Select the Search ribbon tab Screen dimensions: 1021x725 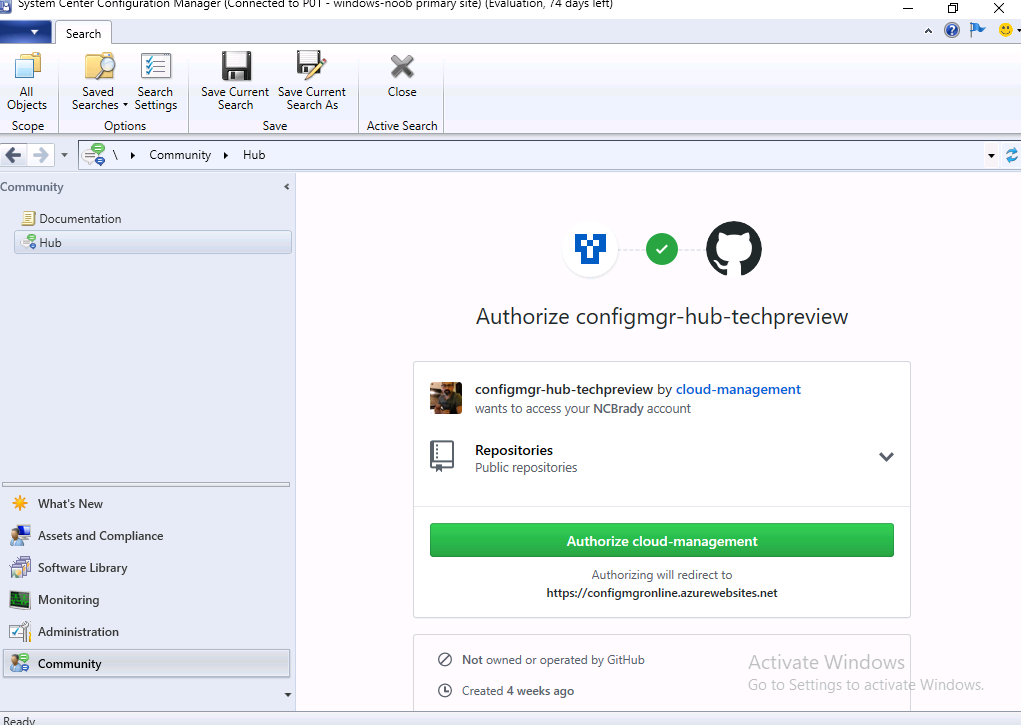pos(83,34)
